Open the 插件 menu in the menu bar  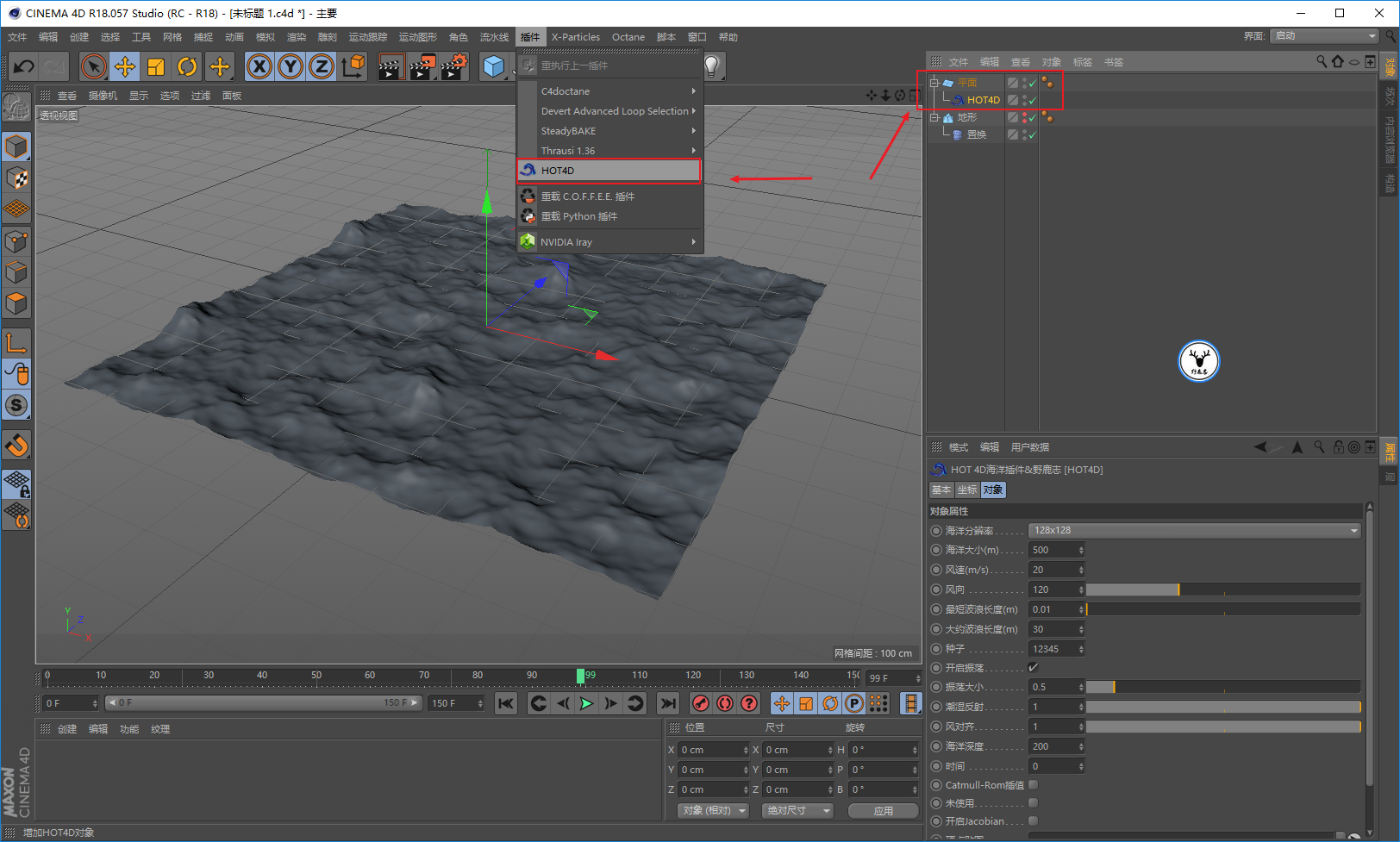pyautogui.click(x=530, y=37)
